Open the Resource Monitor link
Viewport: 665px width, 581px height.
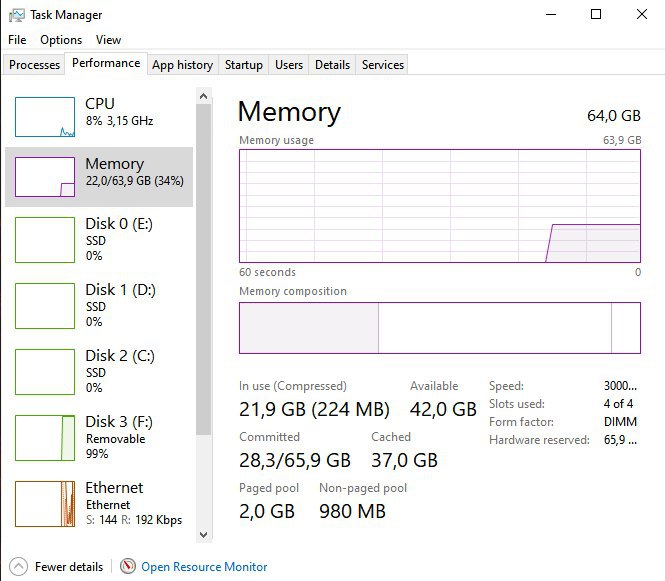[x=204, y=566]
